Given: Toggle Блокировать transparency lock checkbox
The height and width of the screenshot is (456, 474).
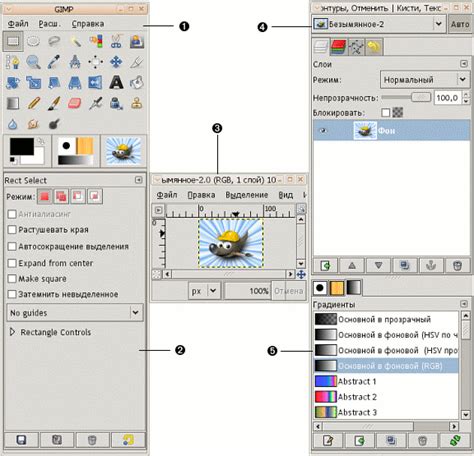Looking at the screenshot, I should coord(386,113).
